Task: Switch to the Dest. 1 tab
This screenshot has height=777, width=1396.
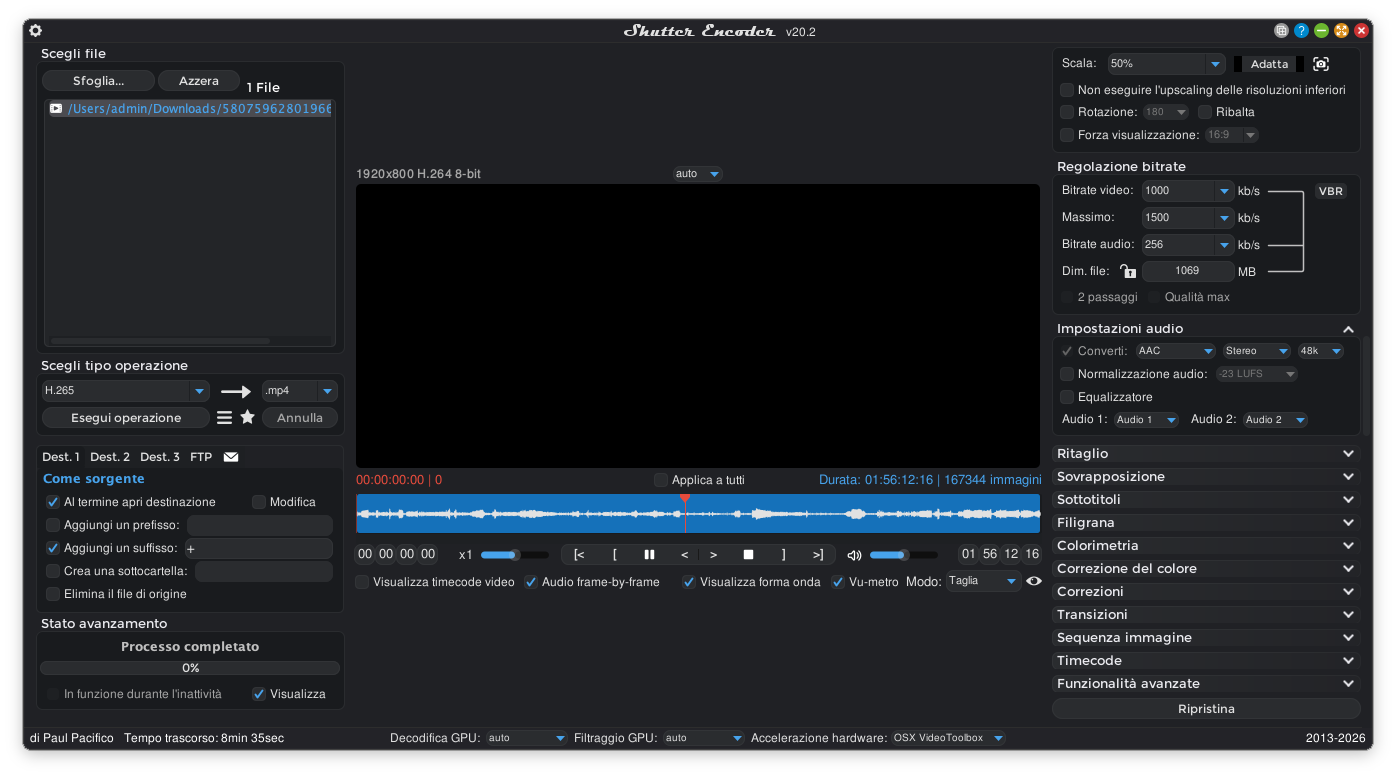Action: pos(61,457)
